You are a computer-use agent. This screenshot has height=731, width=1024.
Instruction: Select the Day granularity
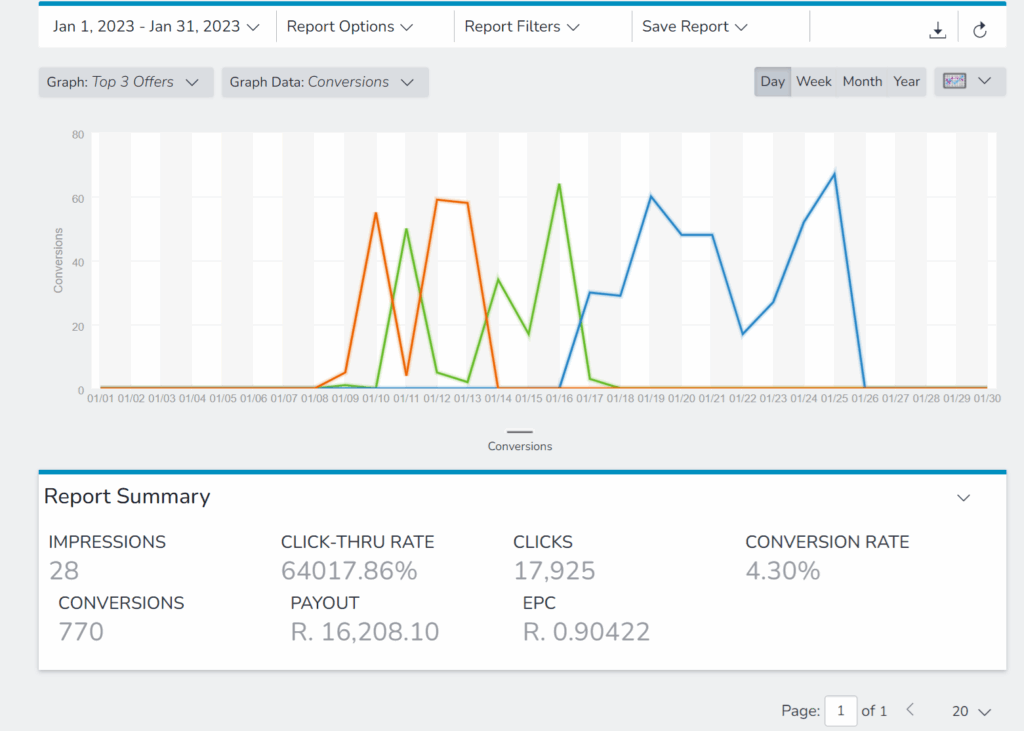coord(772,82)
